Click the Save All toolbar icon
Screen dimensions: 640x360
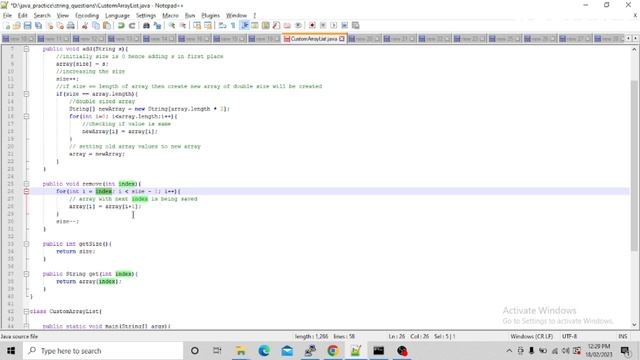[38, 25]
